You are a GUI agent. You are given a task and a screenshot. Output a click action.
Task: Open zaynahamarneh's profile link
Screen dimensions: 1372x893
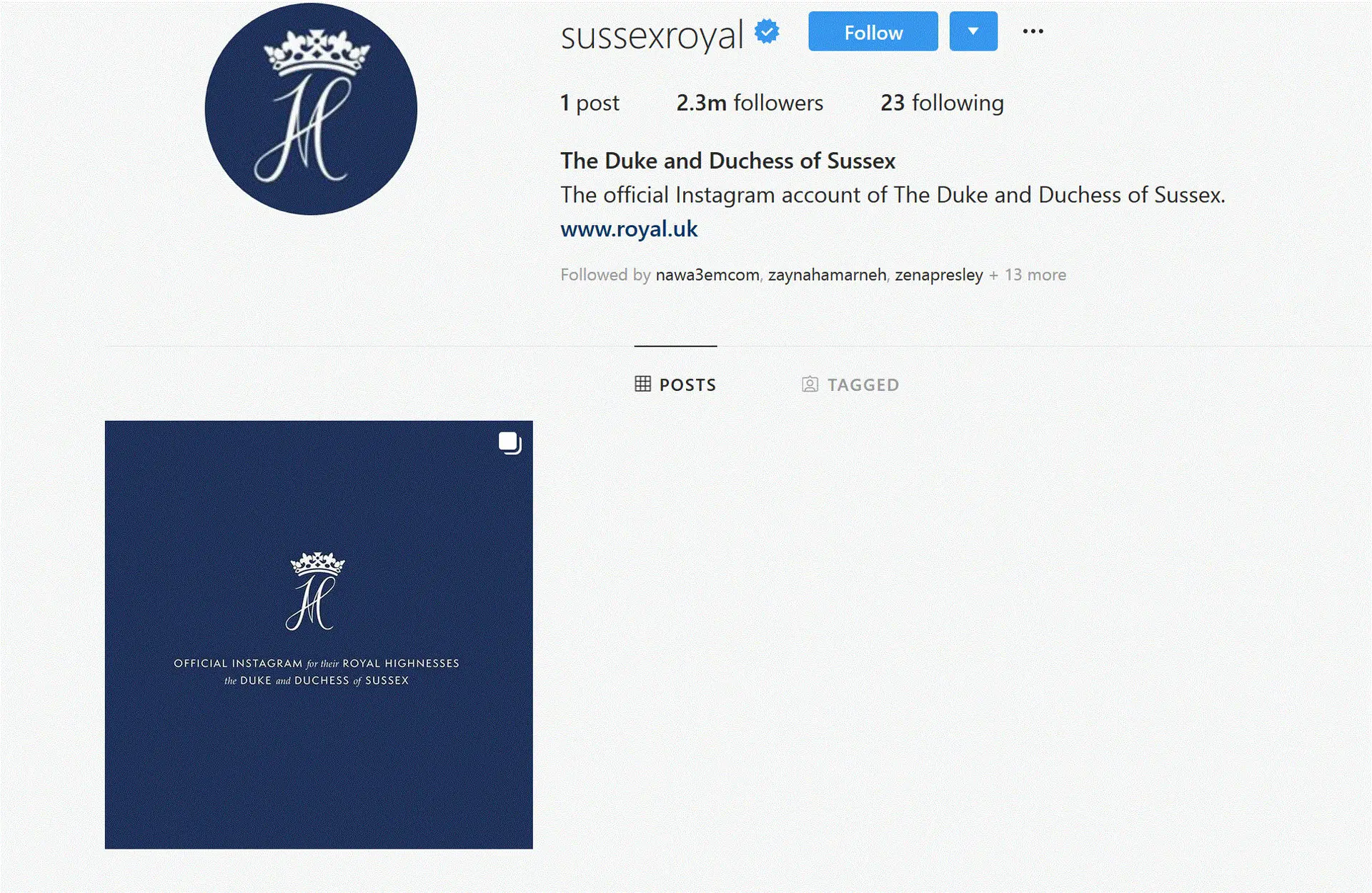(x=827, y=275)
